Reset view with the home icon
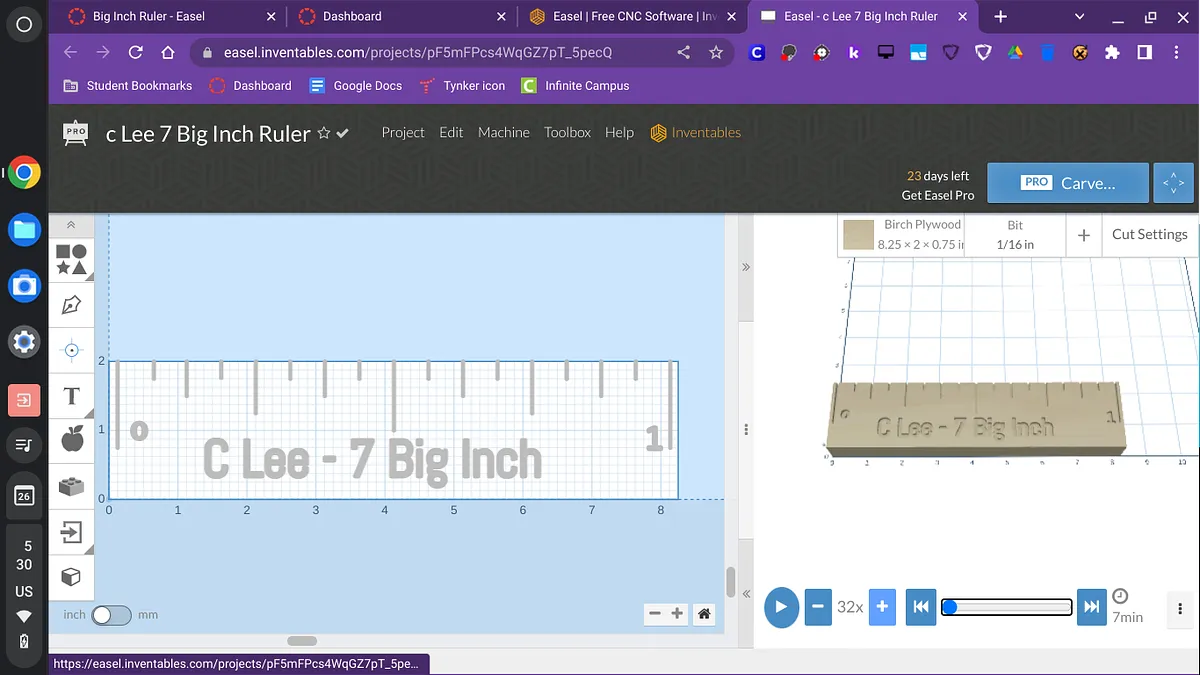Screen dimensions: 1200x675 [x=704, y=614]
